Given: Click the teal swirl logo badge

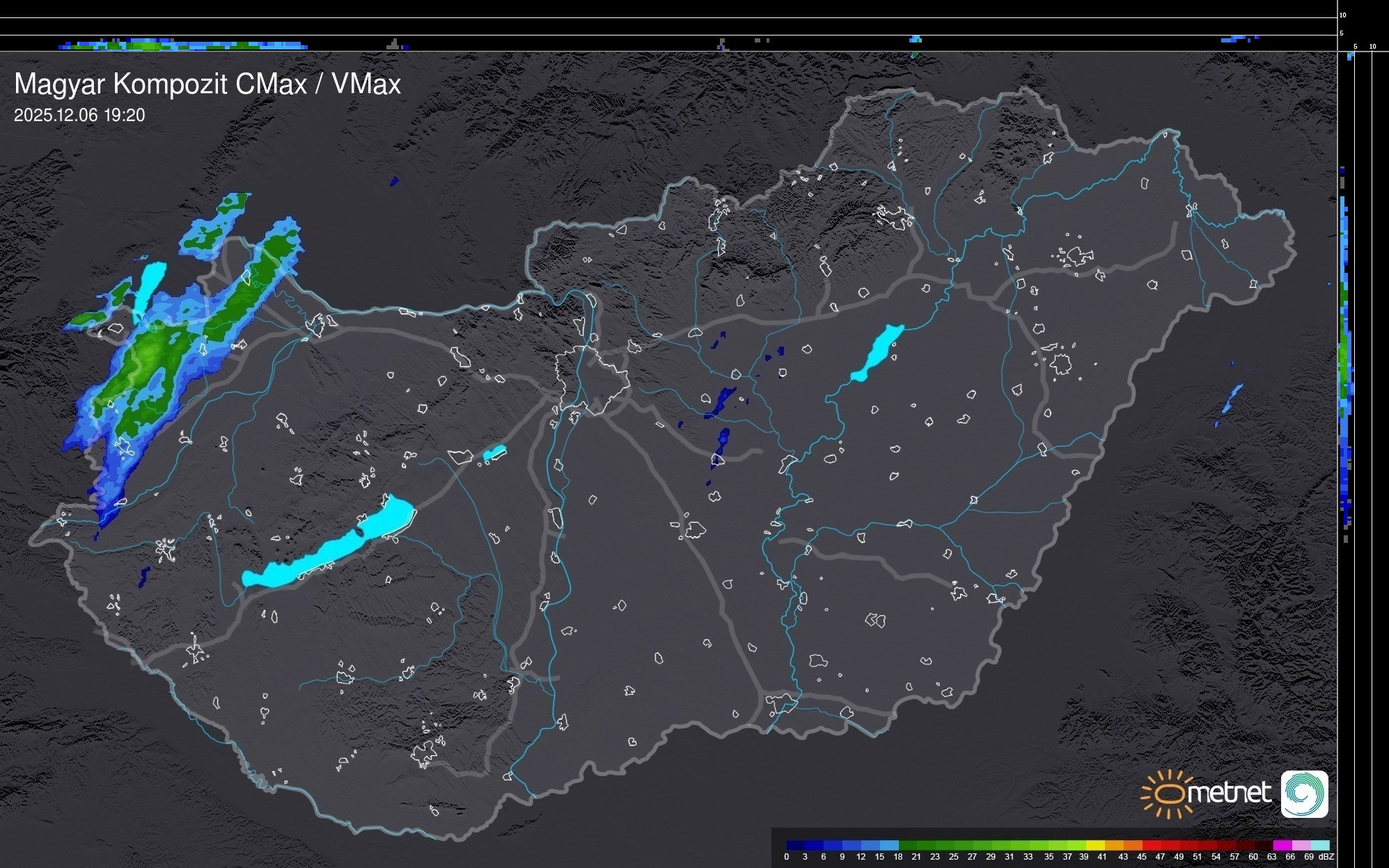Looking at the screenshot, I should [1304, 794].
